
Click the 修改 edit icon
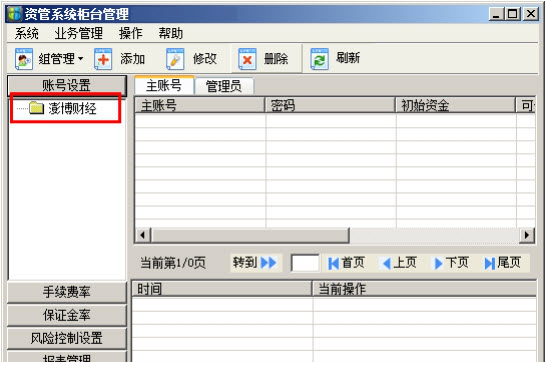[x=175, y=59]
